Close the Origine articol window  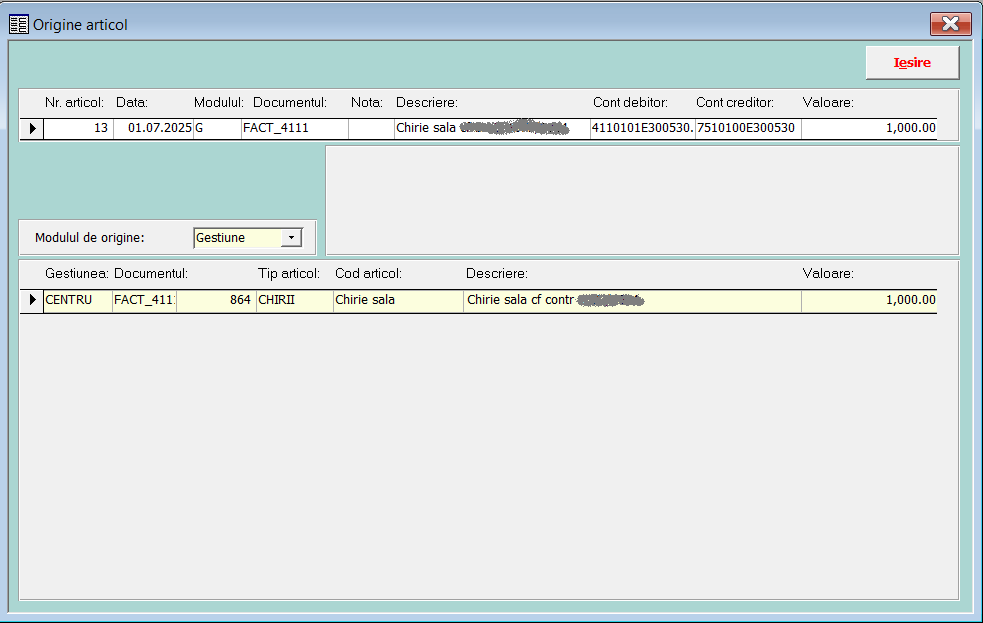pyautogui.click(x=950, y=24)
